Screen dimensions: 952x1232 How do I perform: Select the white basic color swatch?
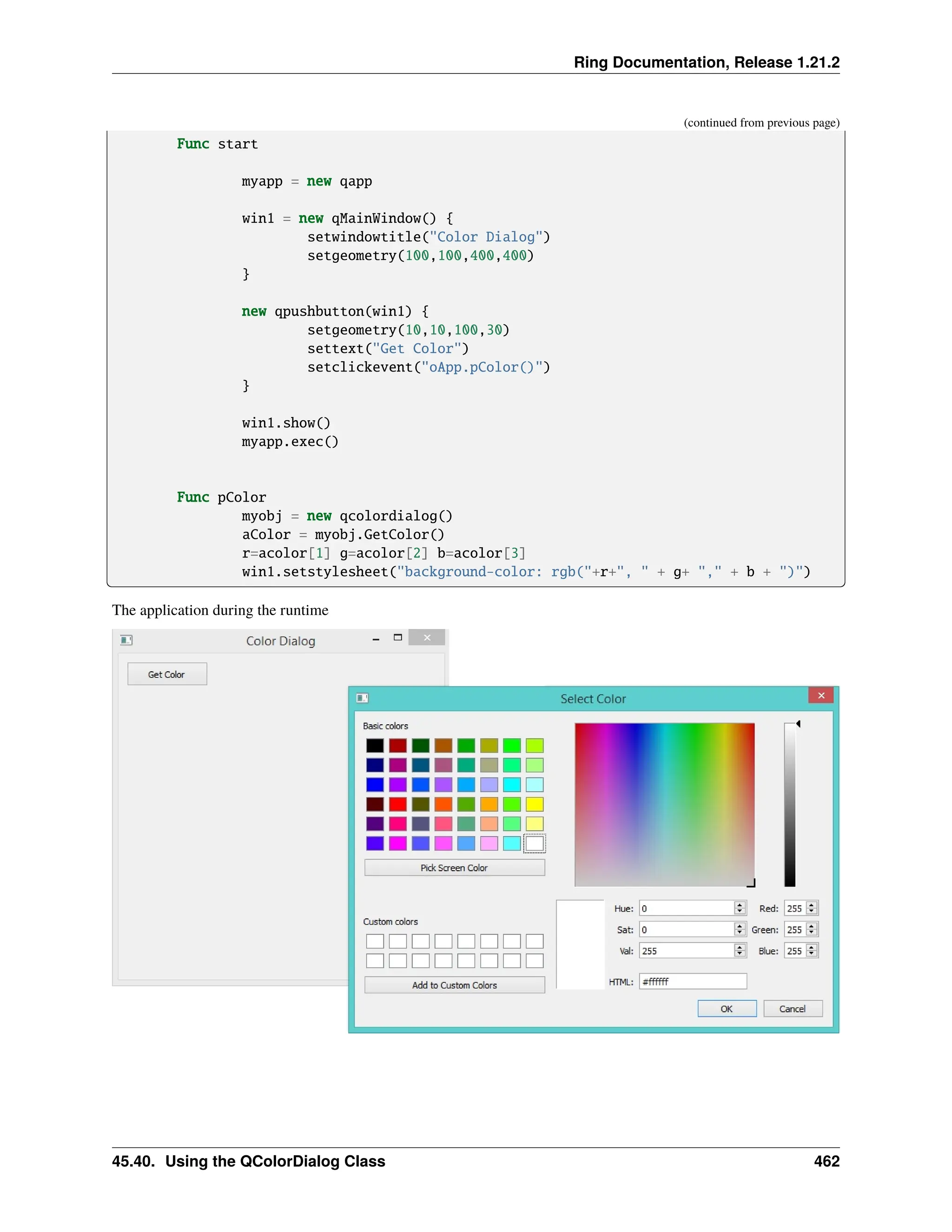pos(535,843)
